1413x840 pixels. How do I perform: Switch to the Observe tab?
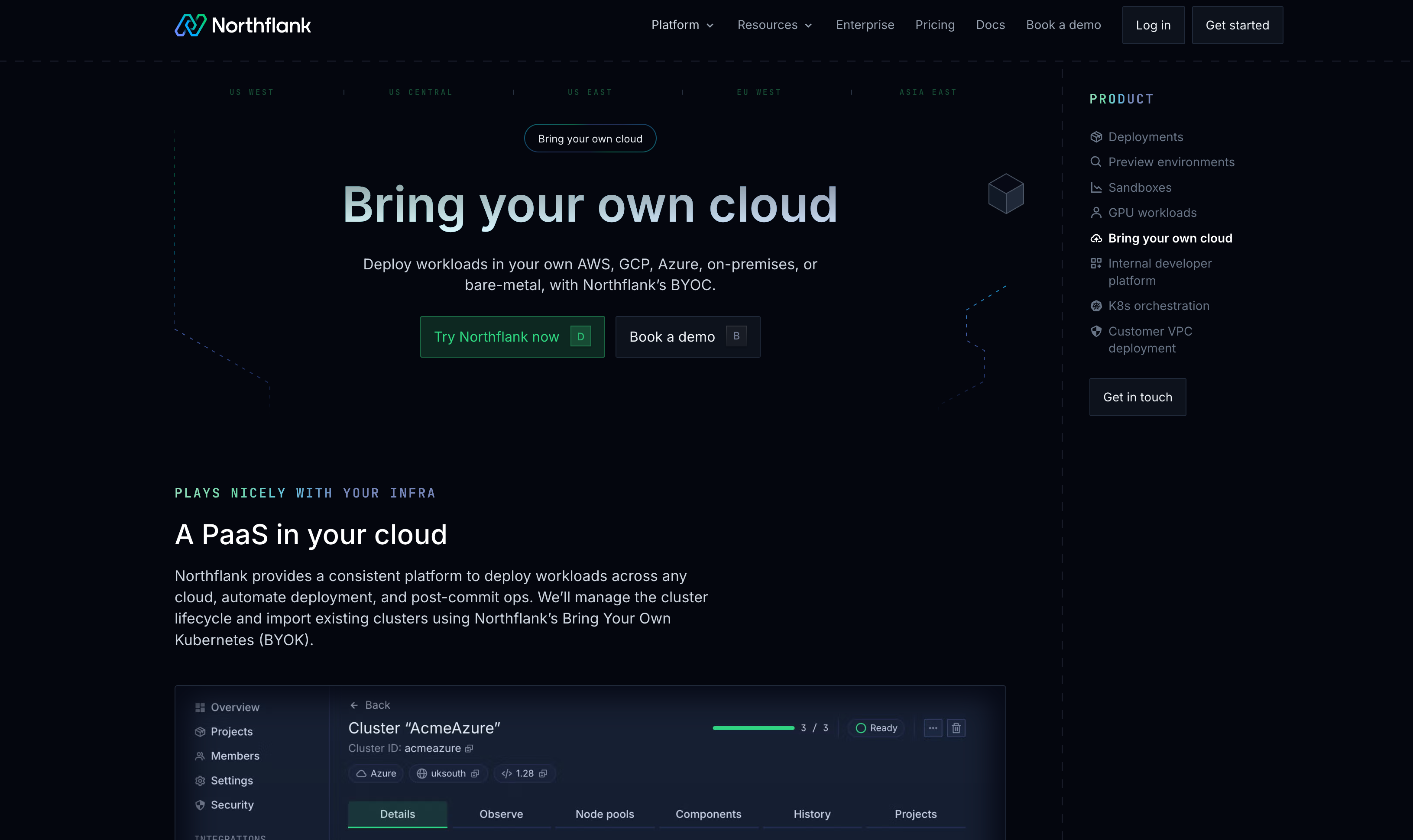point(501,814)
